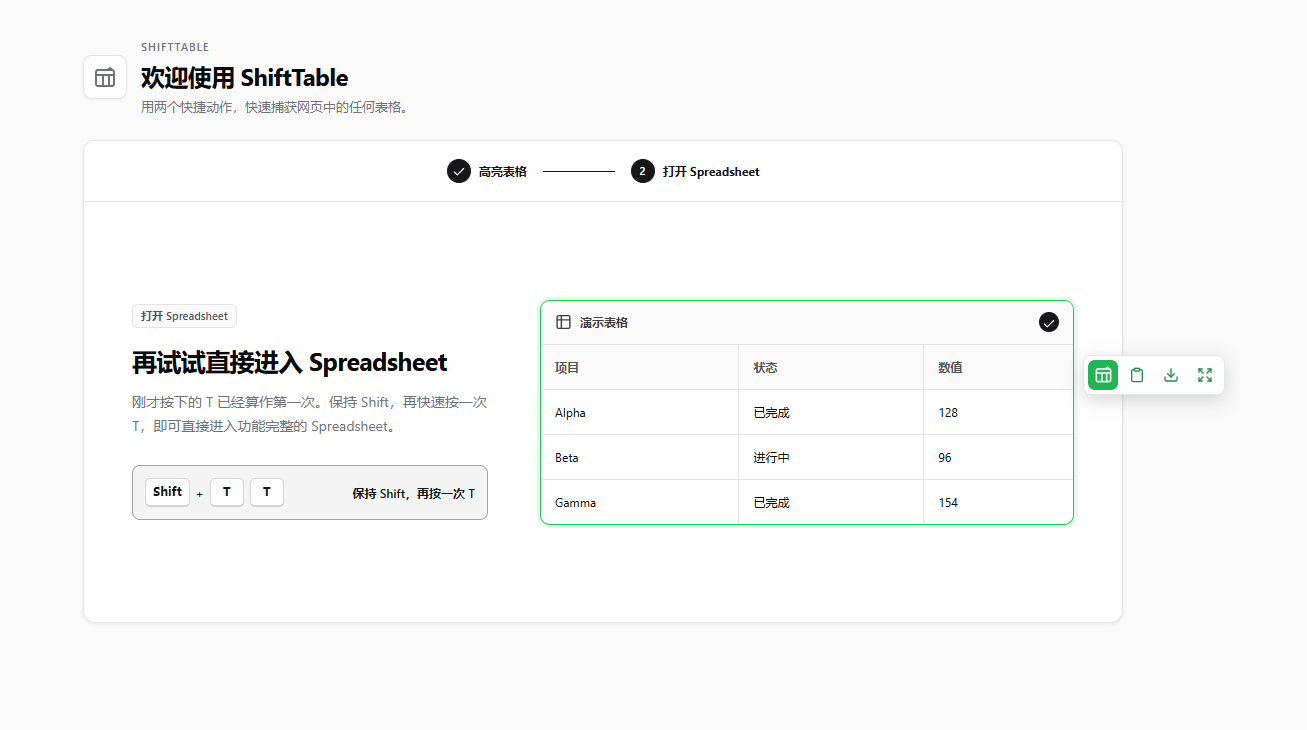Select Gamma row's 已完成 status cell
Screen dimensions: 1307x730
click(x=831, y=502)
